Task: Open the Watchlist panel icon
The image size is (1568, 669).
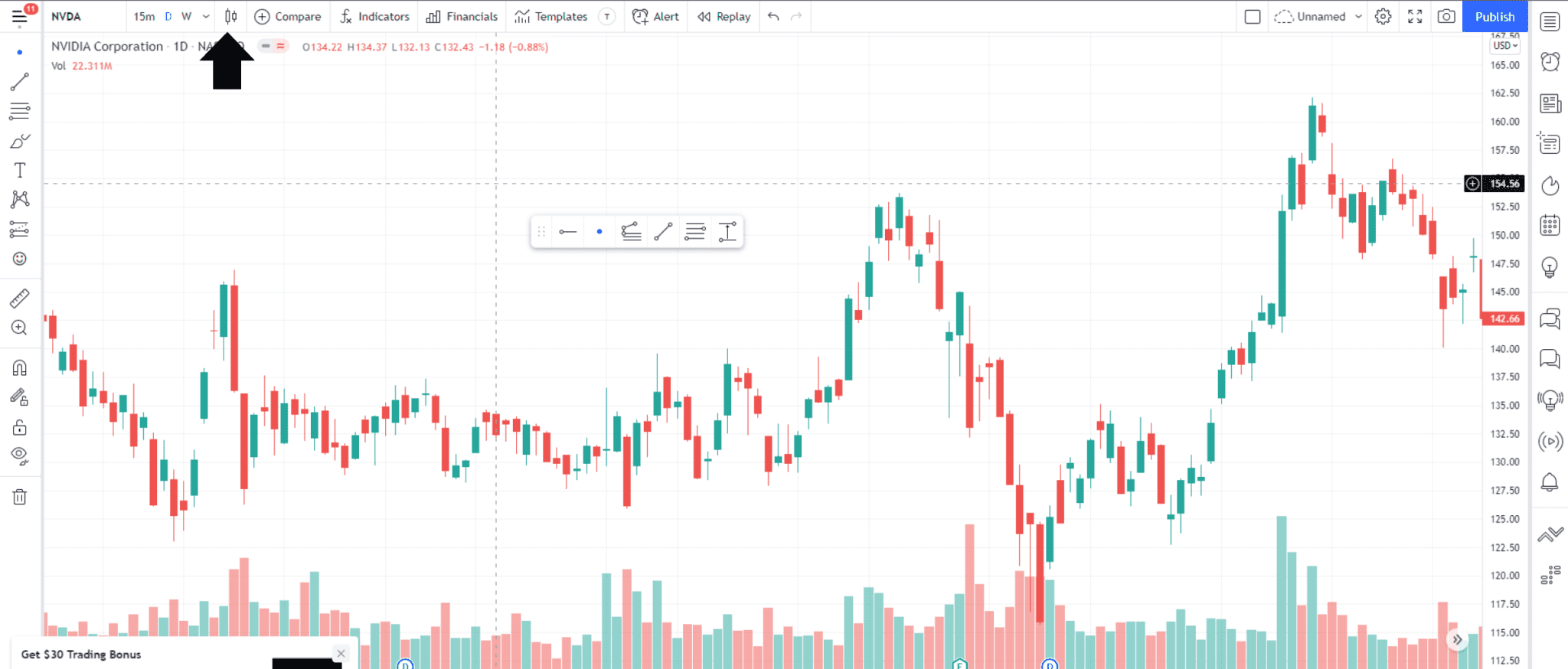Action: pos(1550,21)
